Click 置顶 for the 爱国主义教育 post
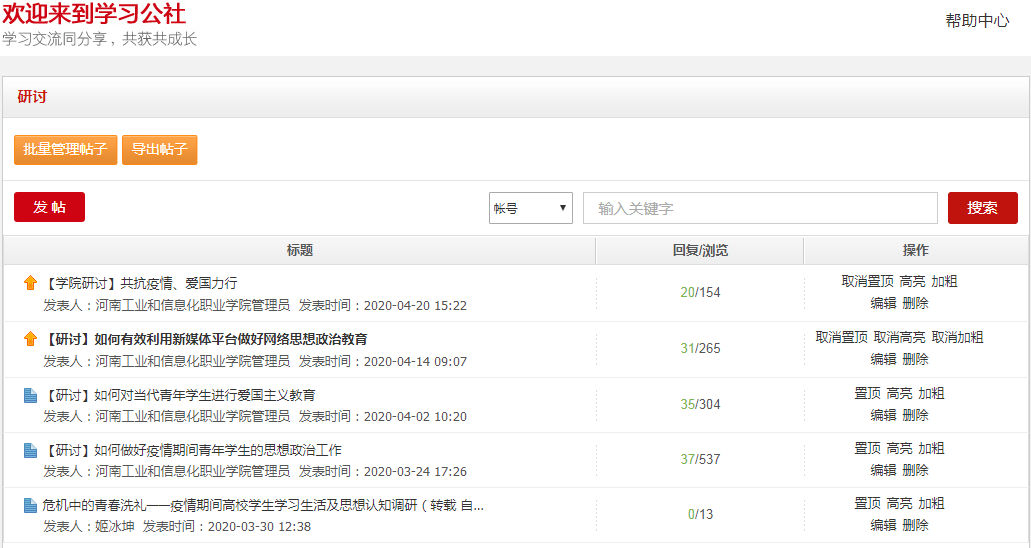1031x548 pixels. (867, 393)
